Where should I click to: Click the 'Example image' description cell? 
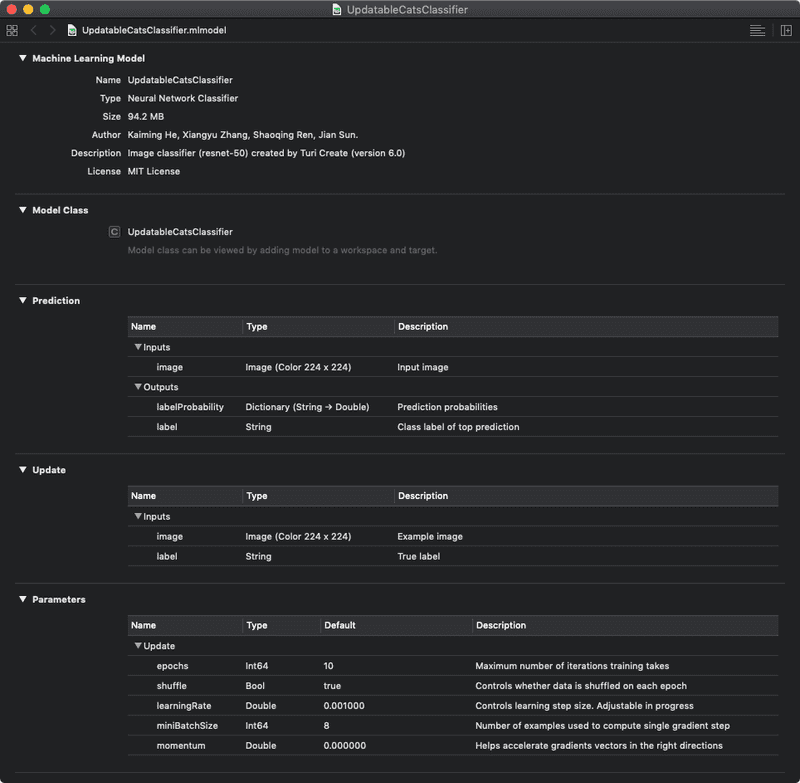(430, 537)
